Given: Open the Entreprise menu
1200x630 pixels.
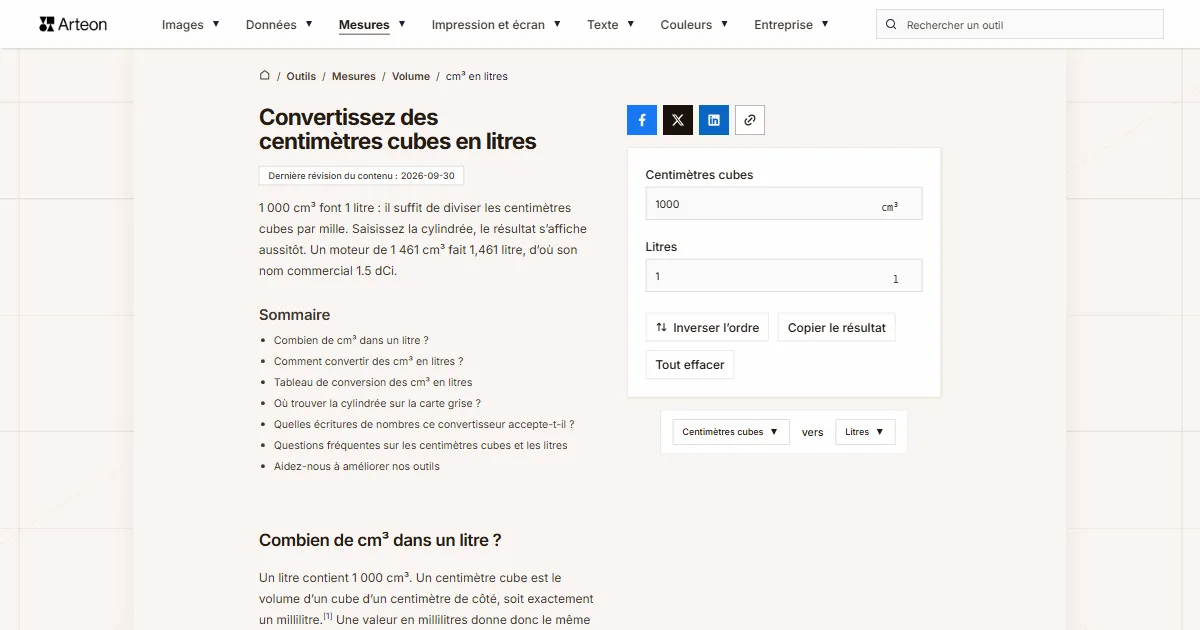Looking at the screenshot, I should [791, 25].
